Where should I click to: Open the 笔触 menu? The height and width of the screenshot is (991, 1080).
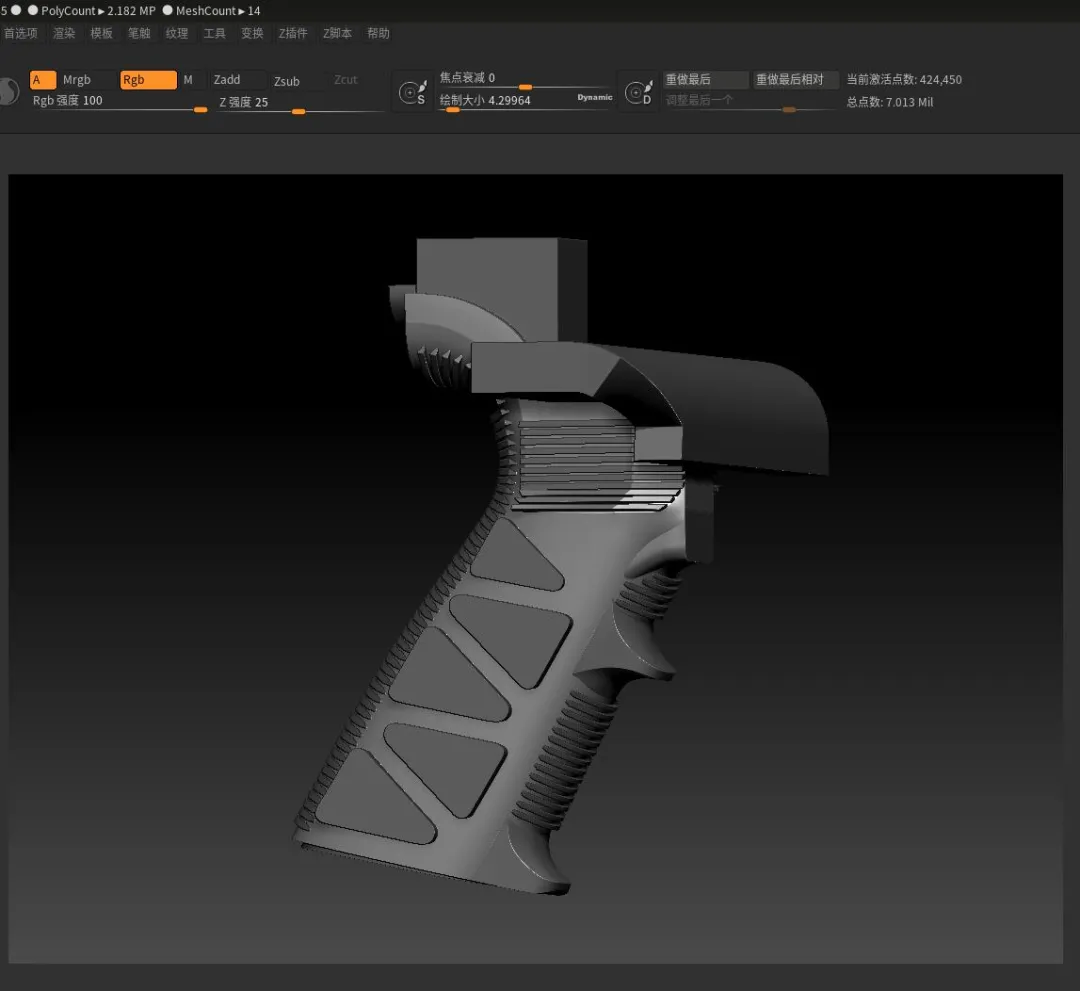click(139, 33)
